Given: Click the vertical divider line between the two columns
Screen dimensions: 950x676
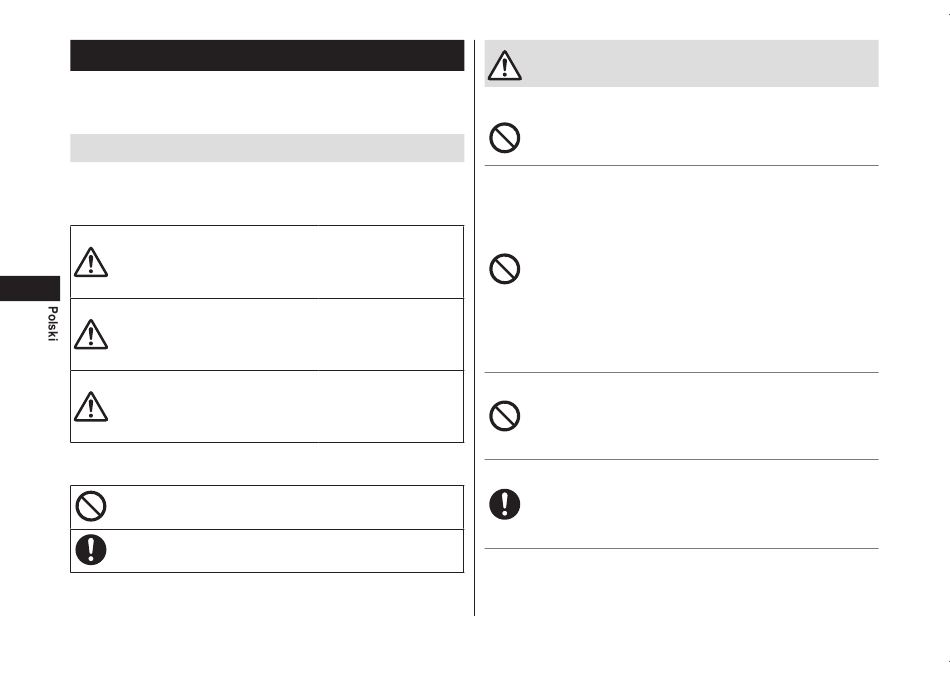Looking at the screenshot, I should pos(474,328).
